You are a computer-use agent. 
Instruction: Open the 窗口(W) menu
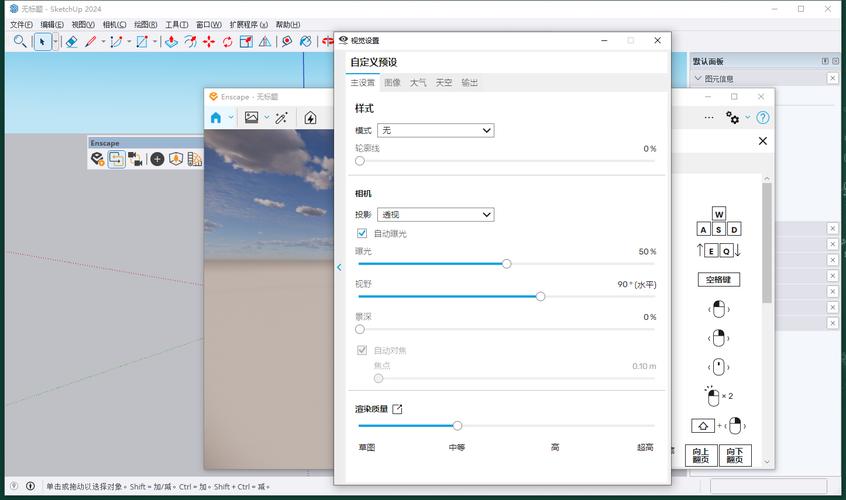pyautogui.click(x=209, y=24)
